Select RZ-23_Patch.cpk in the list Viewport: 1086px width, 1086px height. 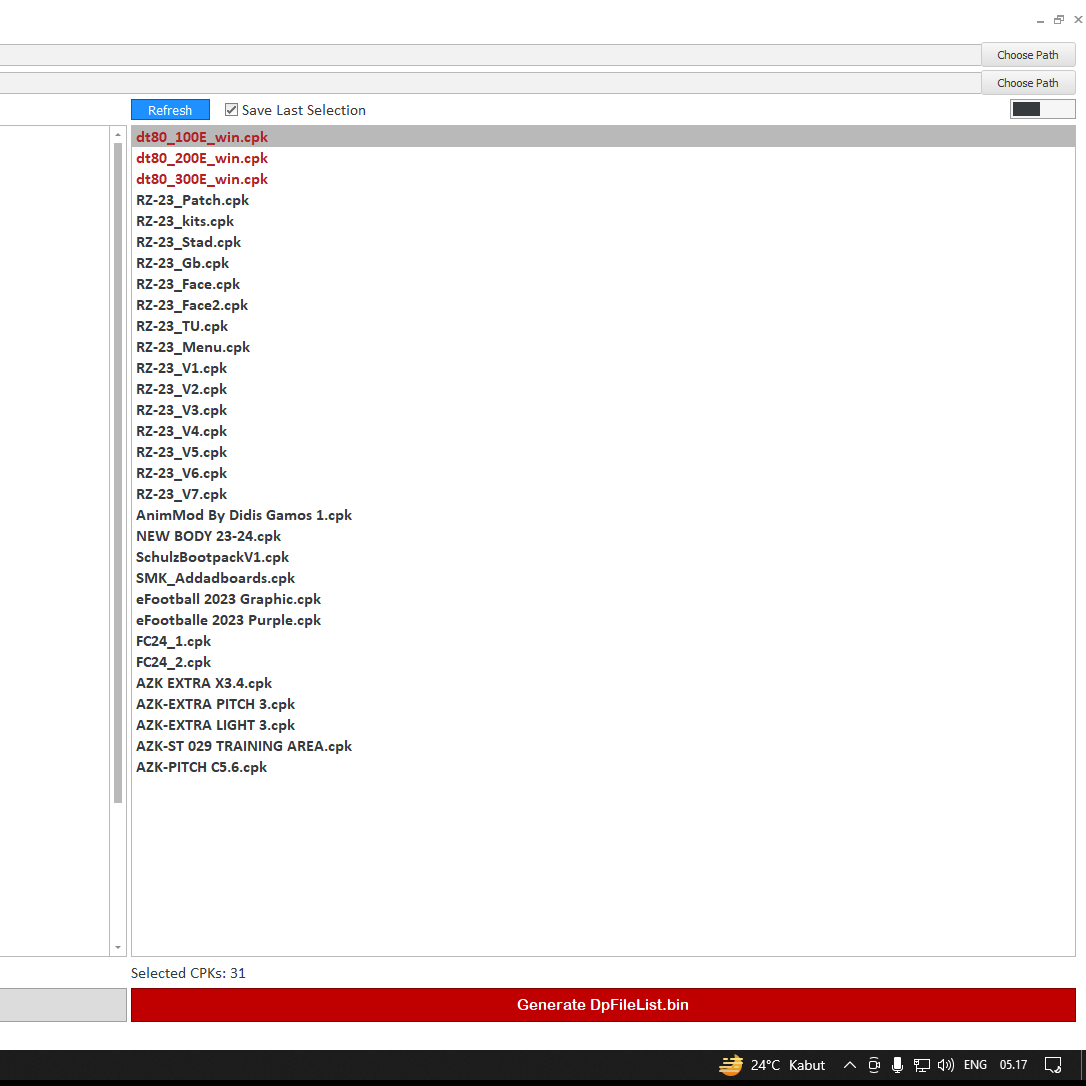tap(603, 200)
